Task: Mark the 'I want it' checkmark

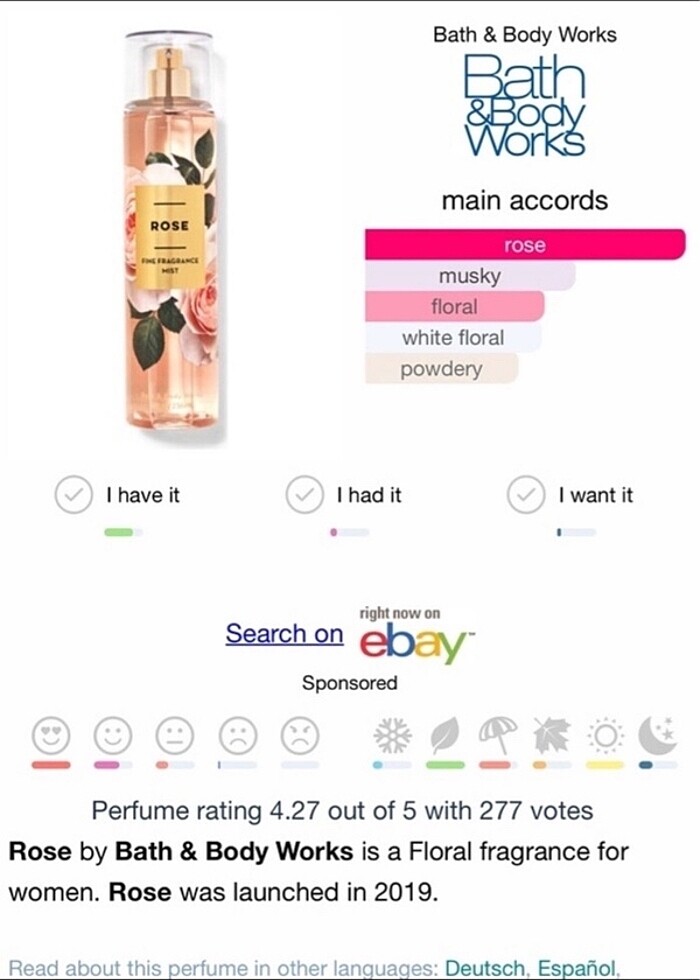Action: (526, 495)
